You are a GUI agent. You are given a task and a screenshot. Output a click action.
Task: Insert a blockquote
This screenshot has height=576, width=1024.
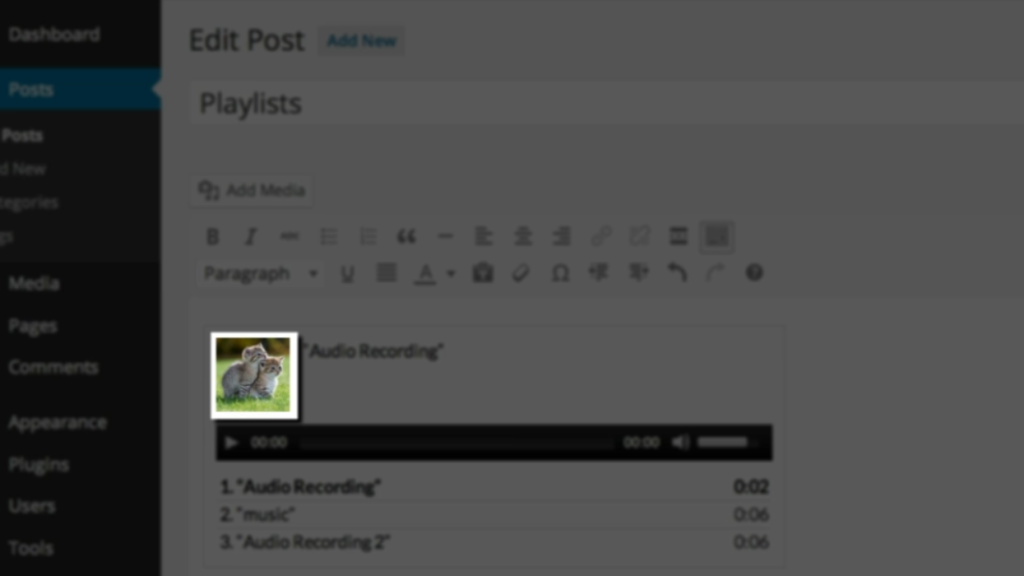coord(406,236)
